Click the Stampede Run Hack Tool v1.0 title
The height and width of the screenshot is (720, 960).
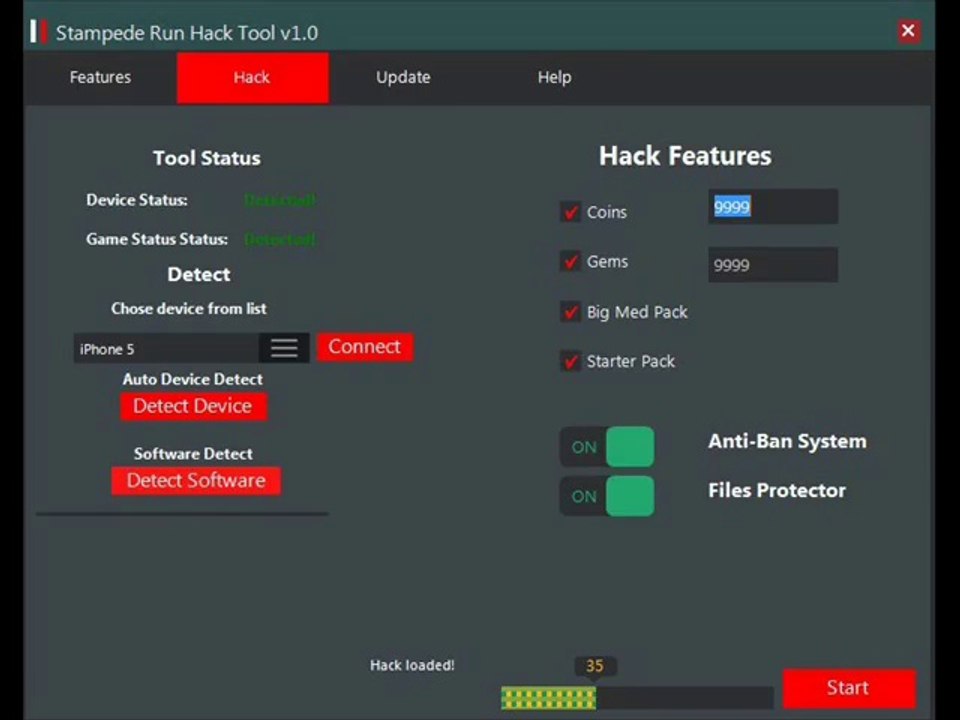click(187, 32)
